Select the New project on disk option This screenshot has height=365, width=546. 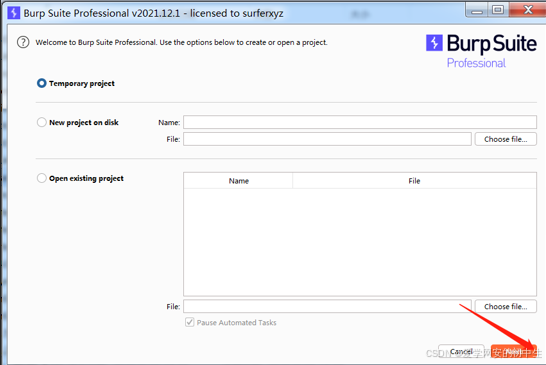click(41, 122)
